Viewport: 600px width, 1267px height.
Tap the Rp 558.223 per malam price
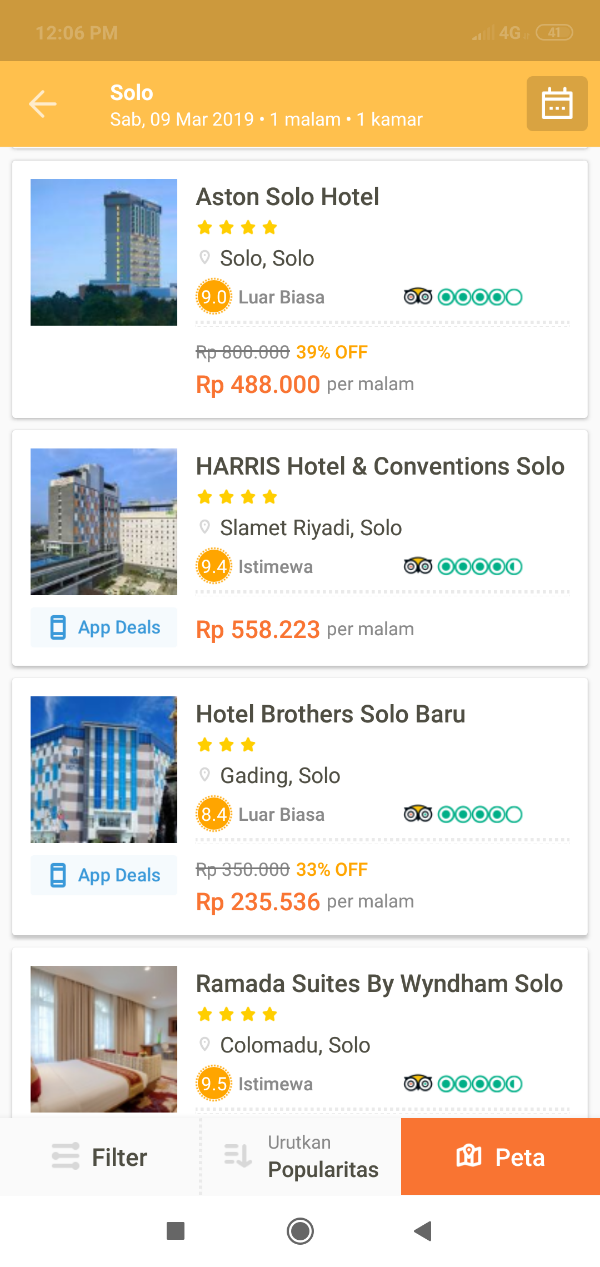304,629
